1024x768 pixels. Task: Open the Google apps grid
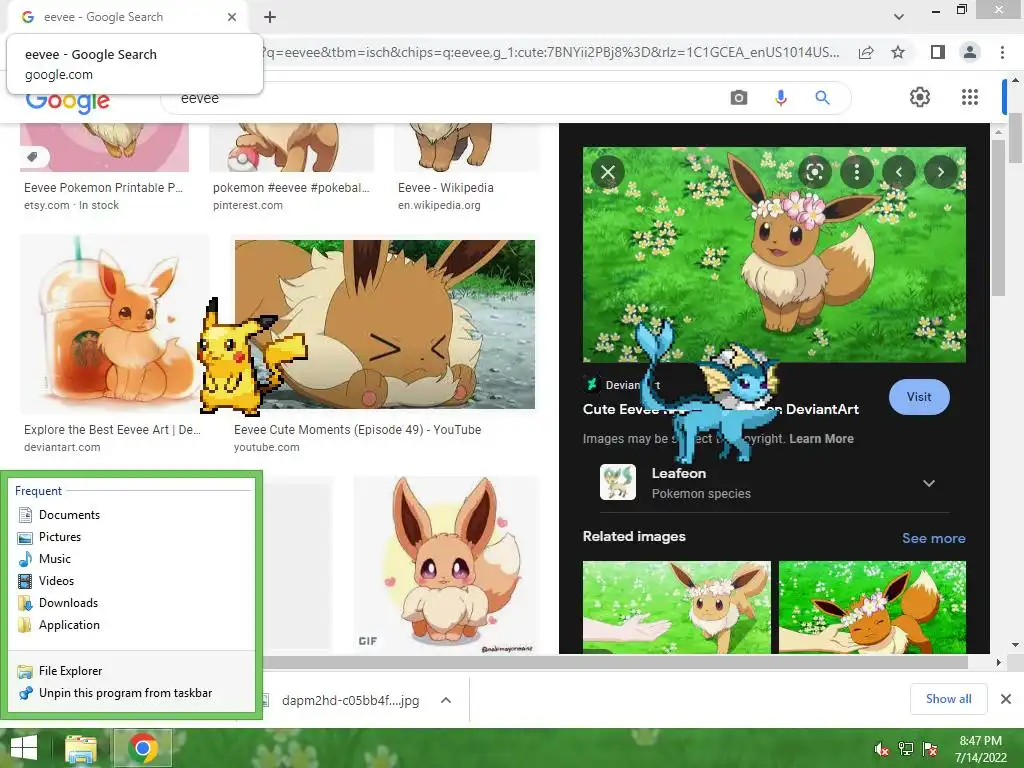[x=970, y=97]
